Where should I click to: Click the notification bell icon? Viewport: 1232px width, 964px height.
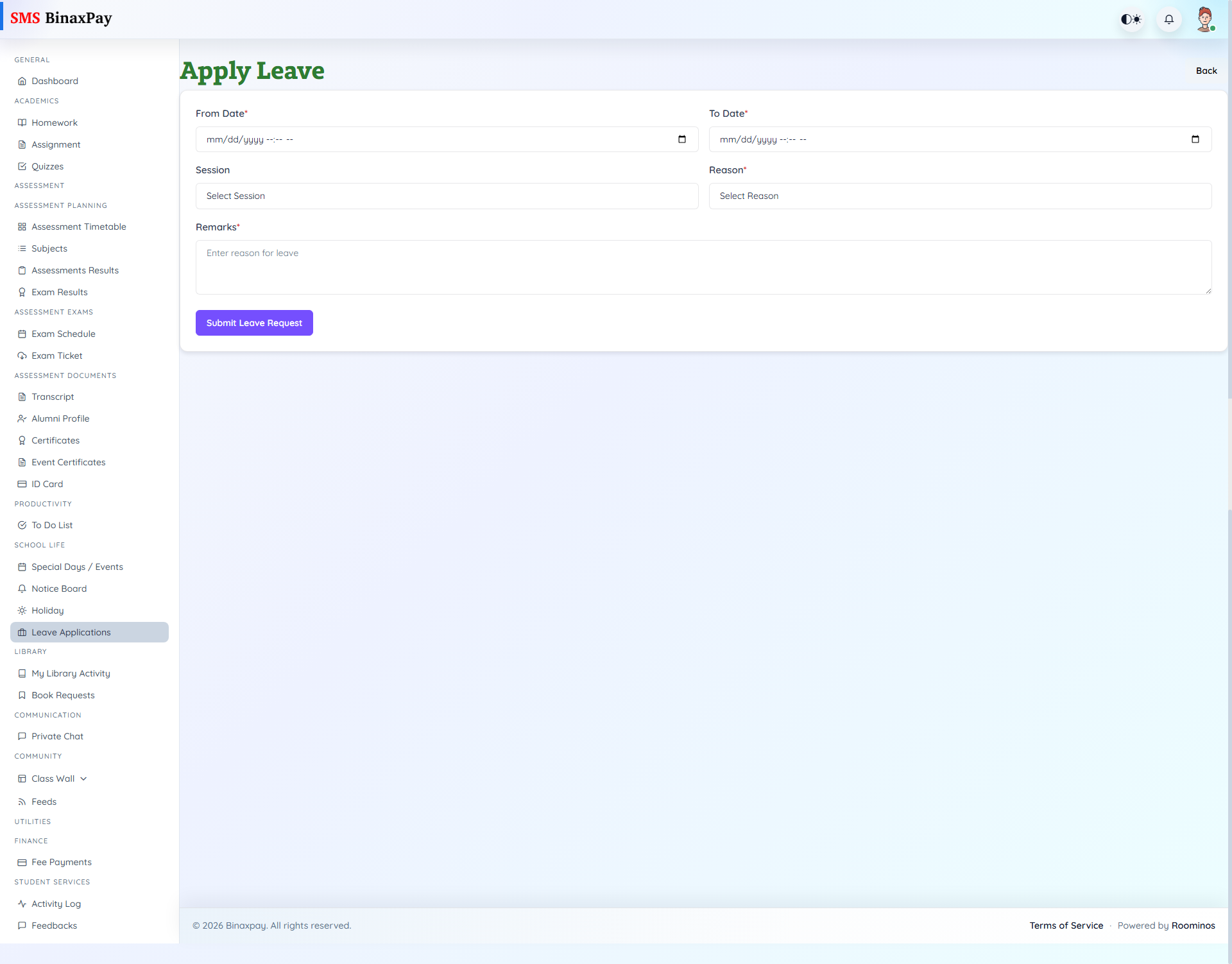tap(1168, 19)
